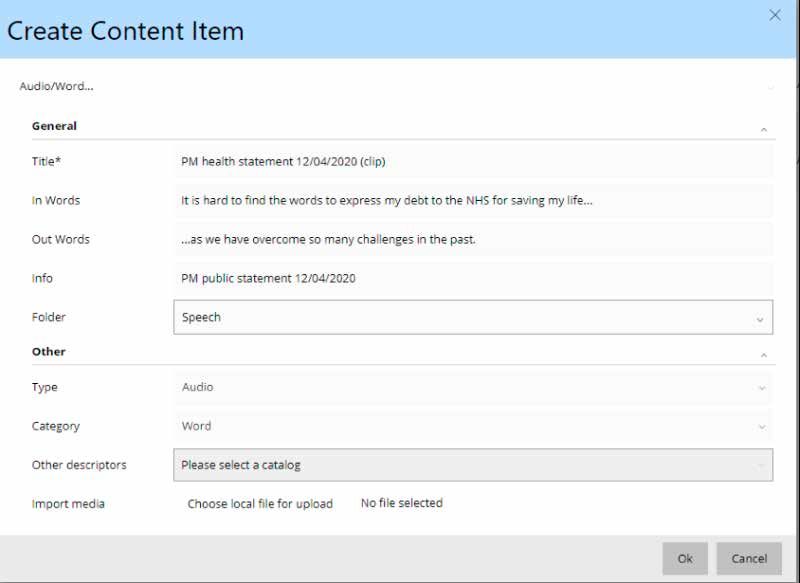Confirm with the Ok button
The image size is (800, 583).
pyautogui.click(x=685, y=559)
